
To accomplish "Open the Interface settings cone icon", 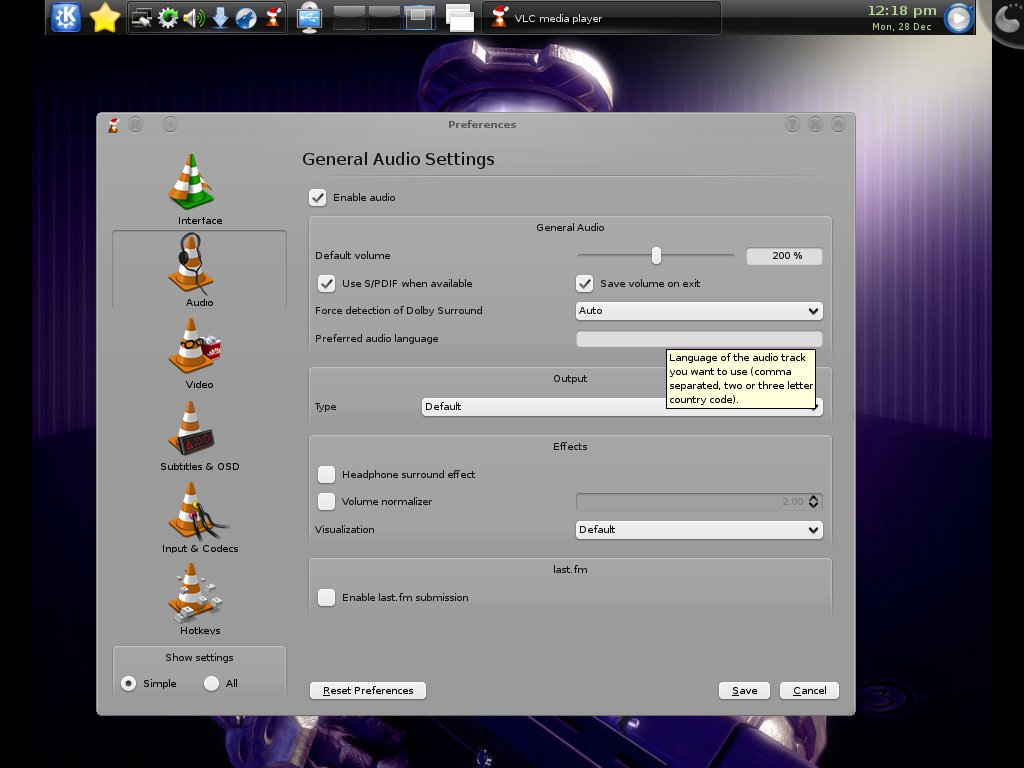I will (192, 182).
